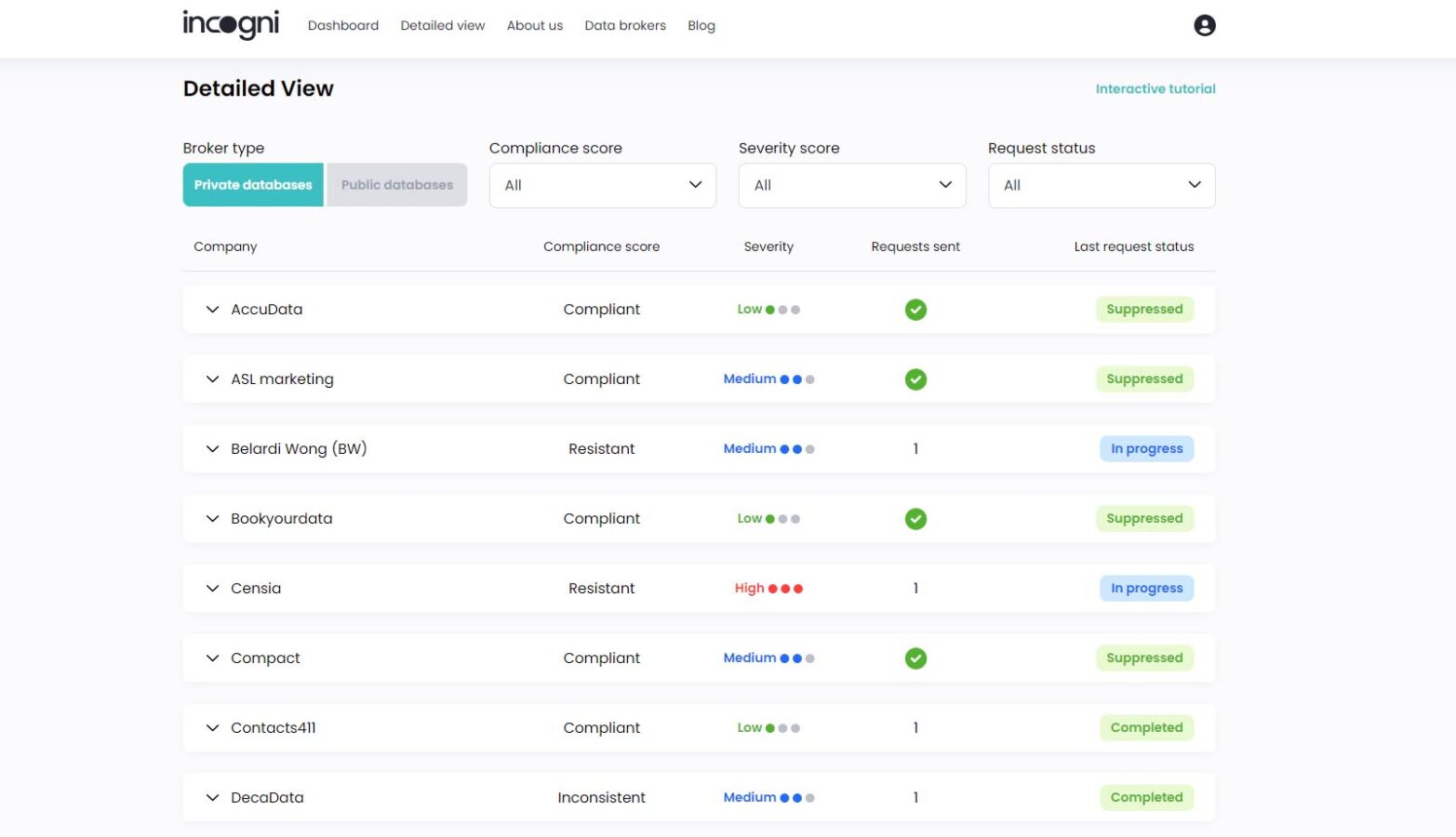Expand the AccuData row chevron

click(x=212, y=310)
